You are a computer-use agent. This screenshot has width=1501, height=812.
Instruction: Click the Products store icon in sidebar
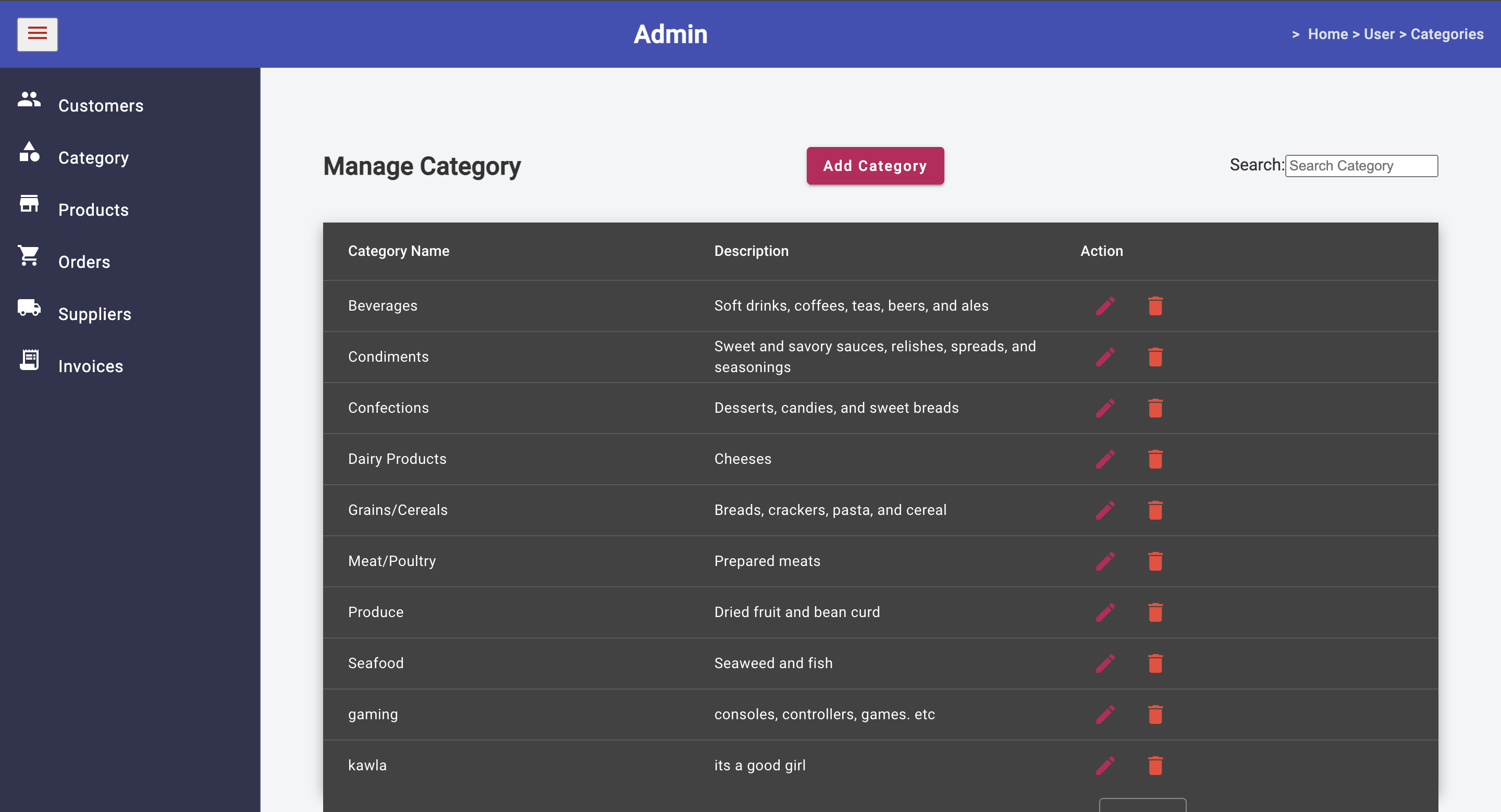(29, 204)
